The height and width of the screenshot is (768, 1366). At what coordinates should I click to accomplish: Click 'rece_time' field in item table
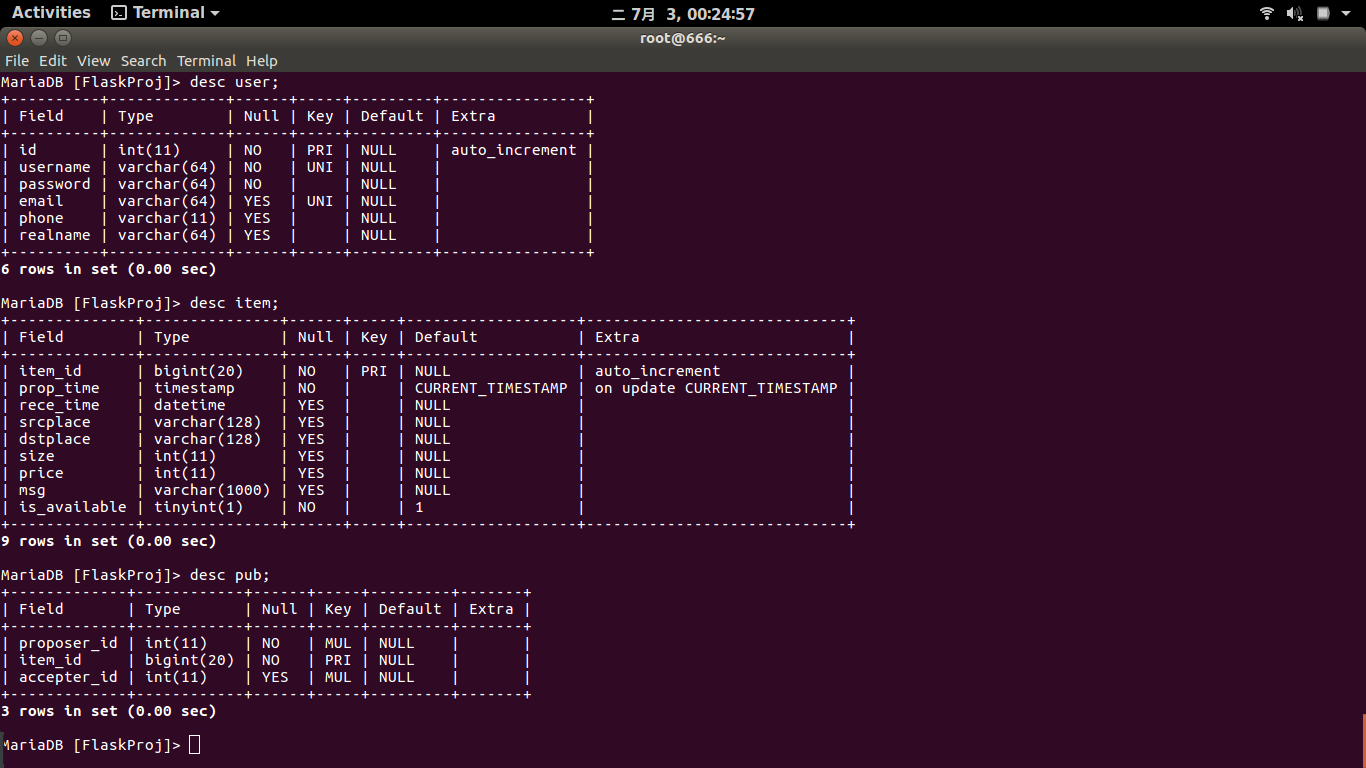point(59,405)
